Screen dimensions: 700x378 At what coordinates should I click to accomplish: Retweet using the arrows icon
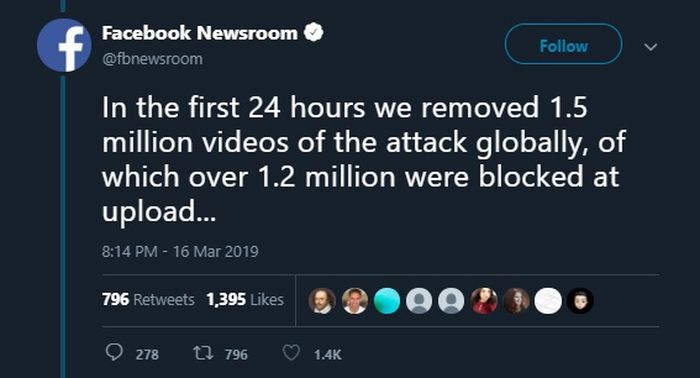pos(203,353)
